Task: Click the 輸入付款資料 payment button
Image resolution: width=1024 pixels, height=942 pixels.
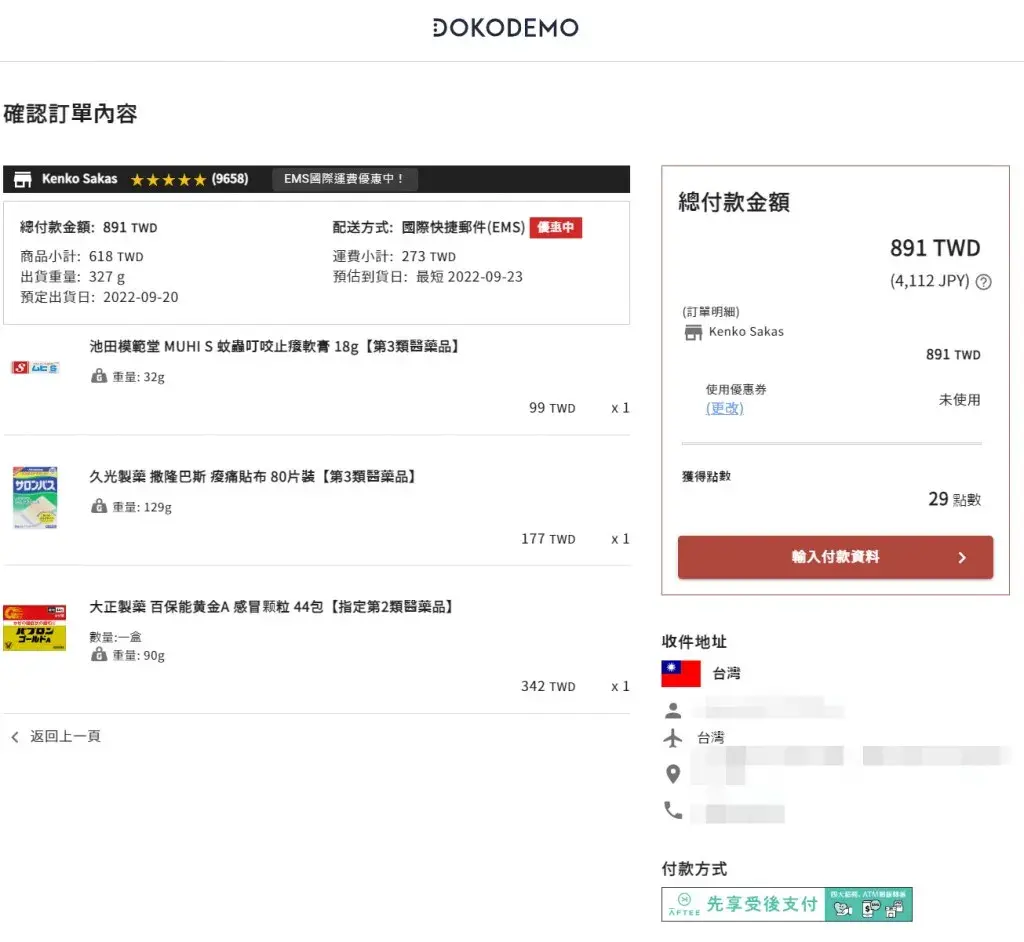Action: 835,557
